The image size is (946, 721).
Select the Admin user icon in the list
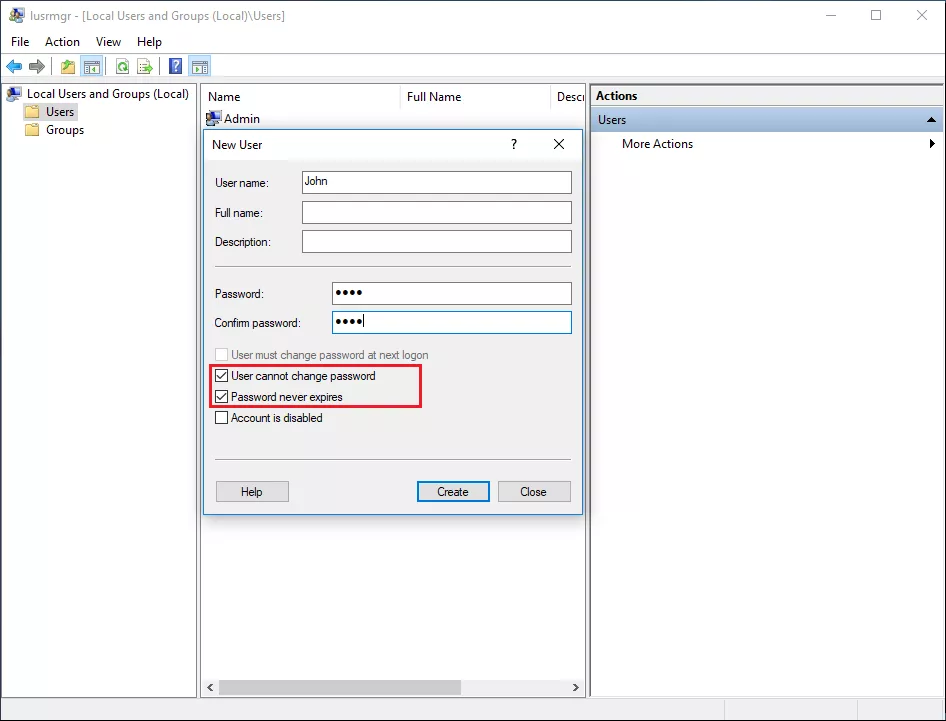(213, 118)
